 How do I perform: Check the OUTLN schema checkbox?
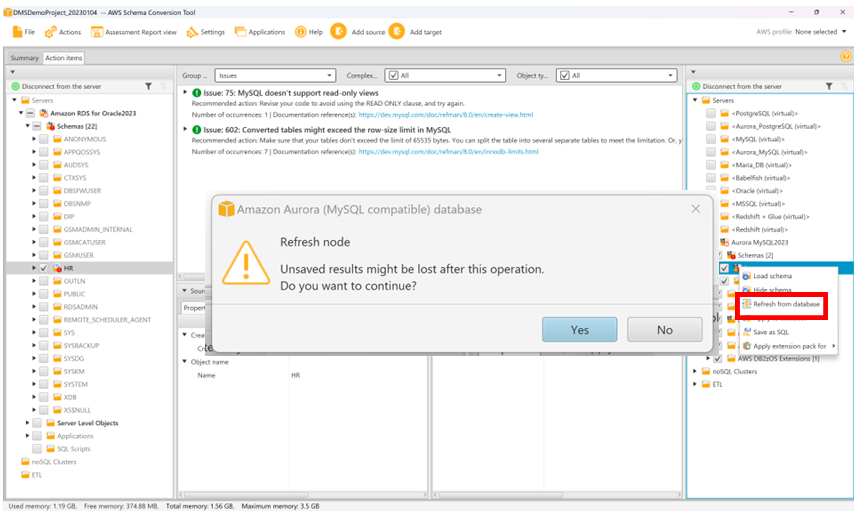pyautogui.click(x=44, y=281)
